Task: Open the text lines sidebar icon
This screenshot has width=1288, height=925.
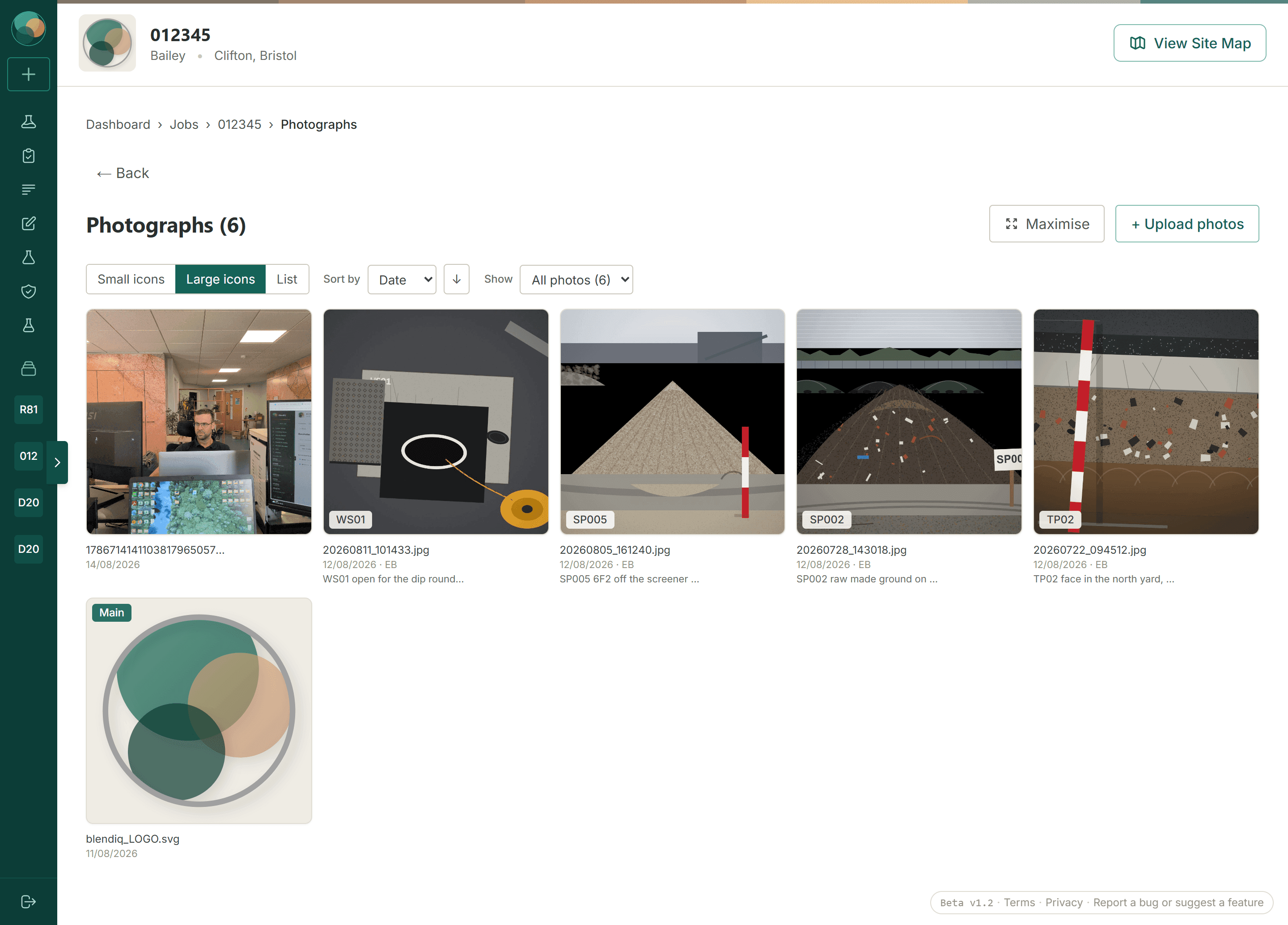Action: (x=28, y=190)
